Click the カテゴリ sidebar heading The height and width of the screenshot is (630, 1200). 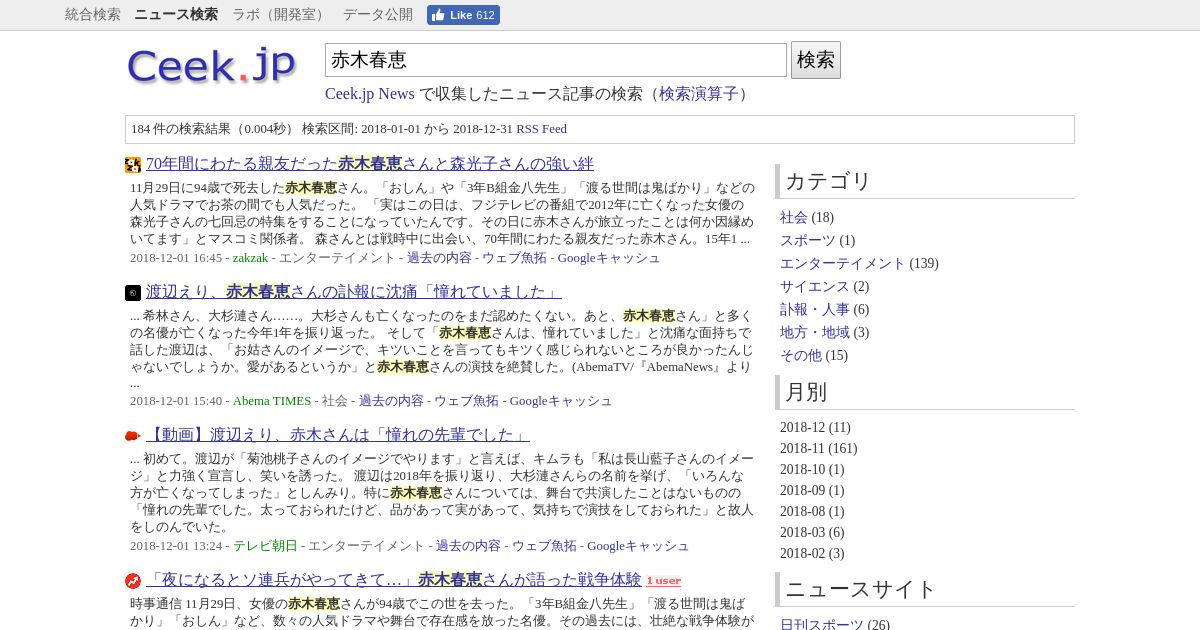[828, 181]
